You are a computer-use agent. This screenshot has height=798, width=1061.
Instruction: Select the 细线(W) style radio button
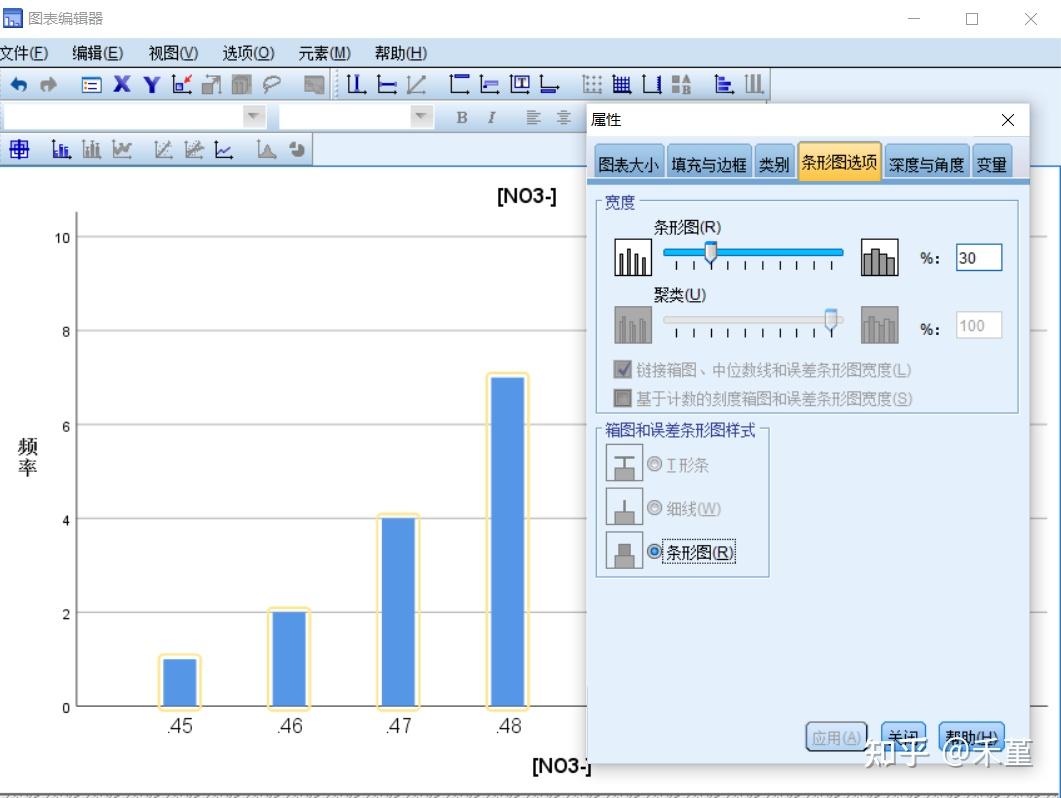(x=657, y=508)
